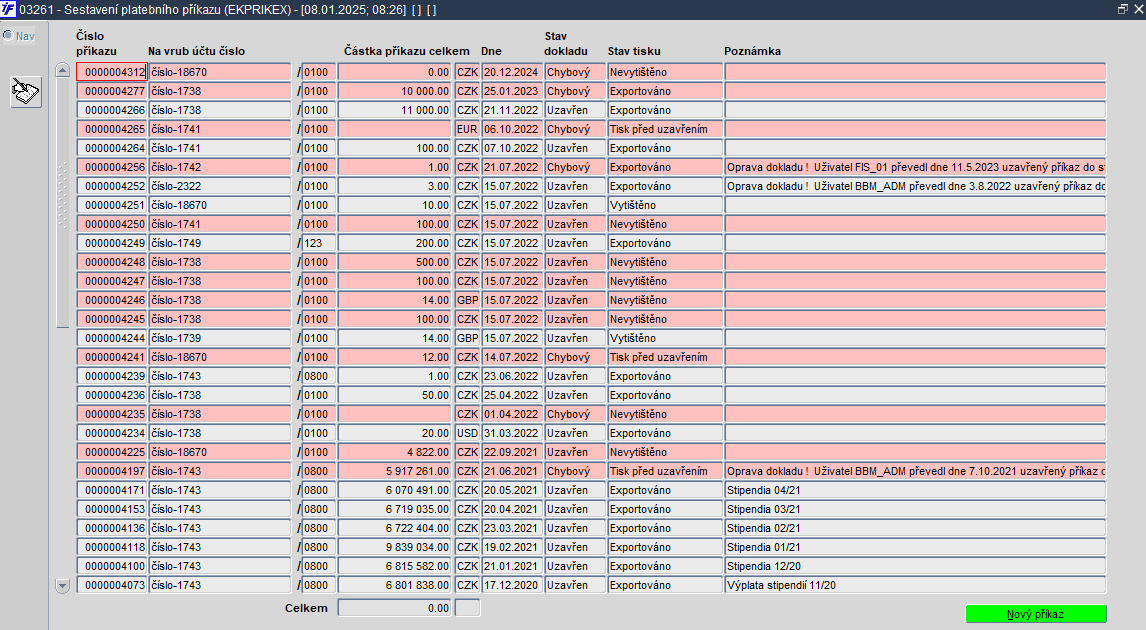Image resolution: width=1146 pixels, height=630 pixels.
Task: Click the scroll up arrow of the list
Action: coord(62,71)
